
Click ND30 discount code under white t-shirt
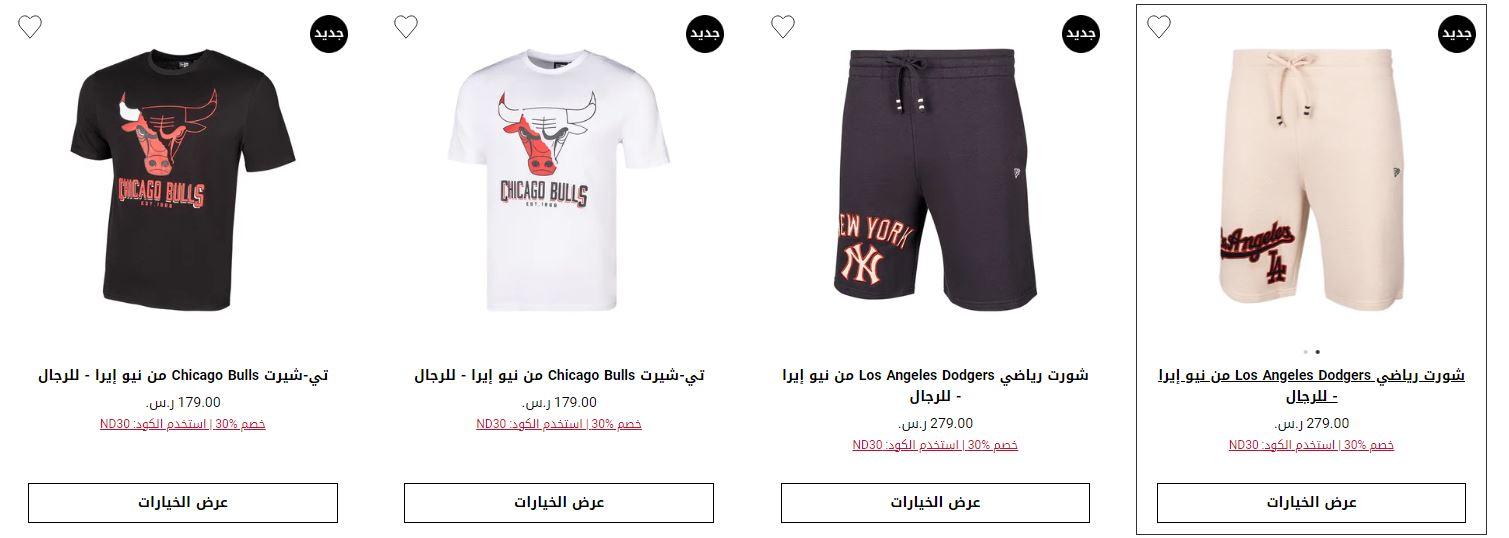pyautogui.click(x=559, y=424)
